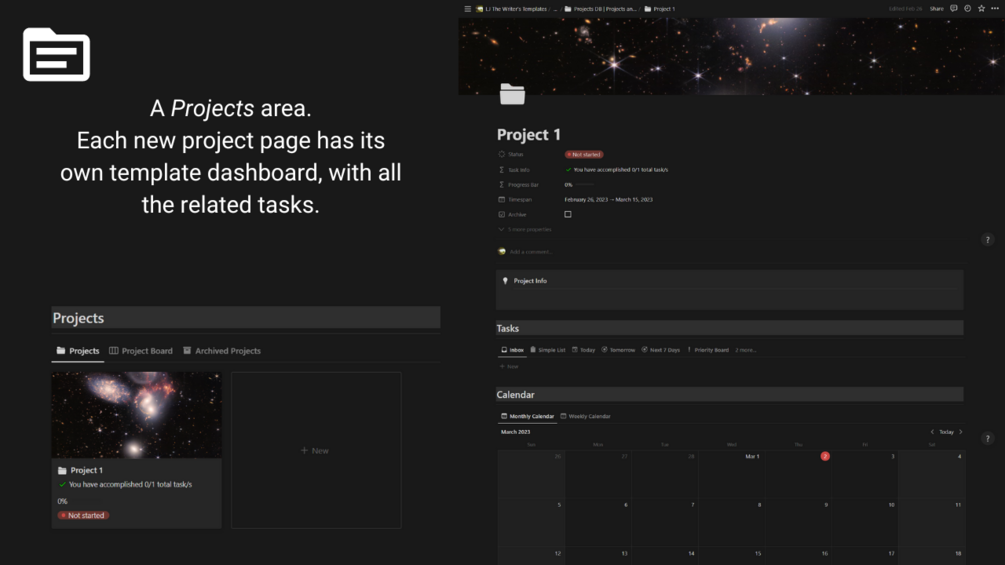Favorite the page with star icon
The width and height of the screenshot is (1005, 565).
981,9
